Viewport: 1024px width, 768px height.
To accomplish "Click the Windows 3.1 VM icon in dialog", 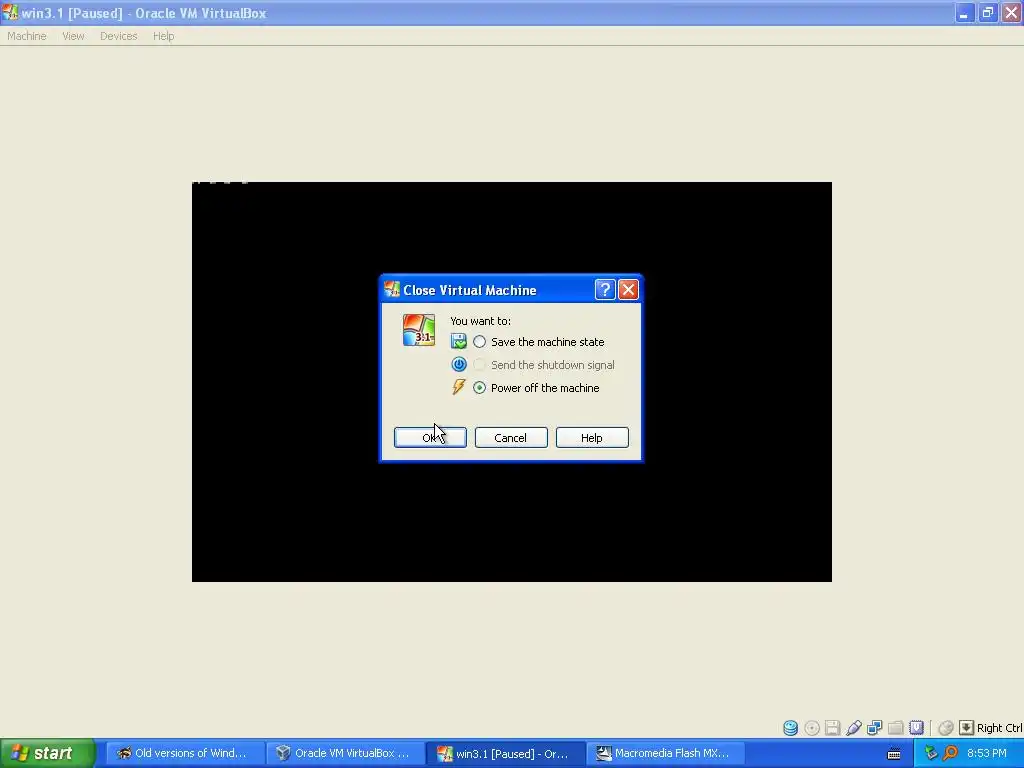I will pyautogui.click(x=419, y=330).
